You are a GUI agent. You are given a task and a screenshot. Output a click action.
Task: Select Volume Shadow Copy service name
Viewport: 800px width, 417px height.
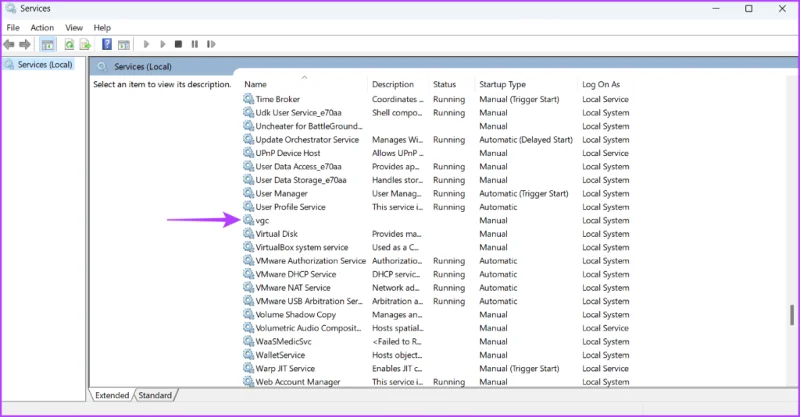pyautogui.click(x=295, y=314)
